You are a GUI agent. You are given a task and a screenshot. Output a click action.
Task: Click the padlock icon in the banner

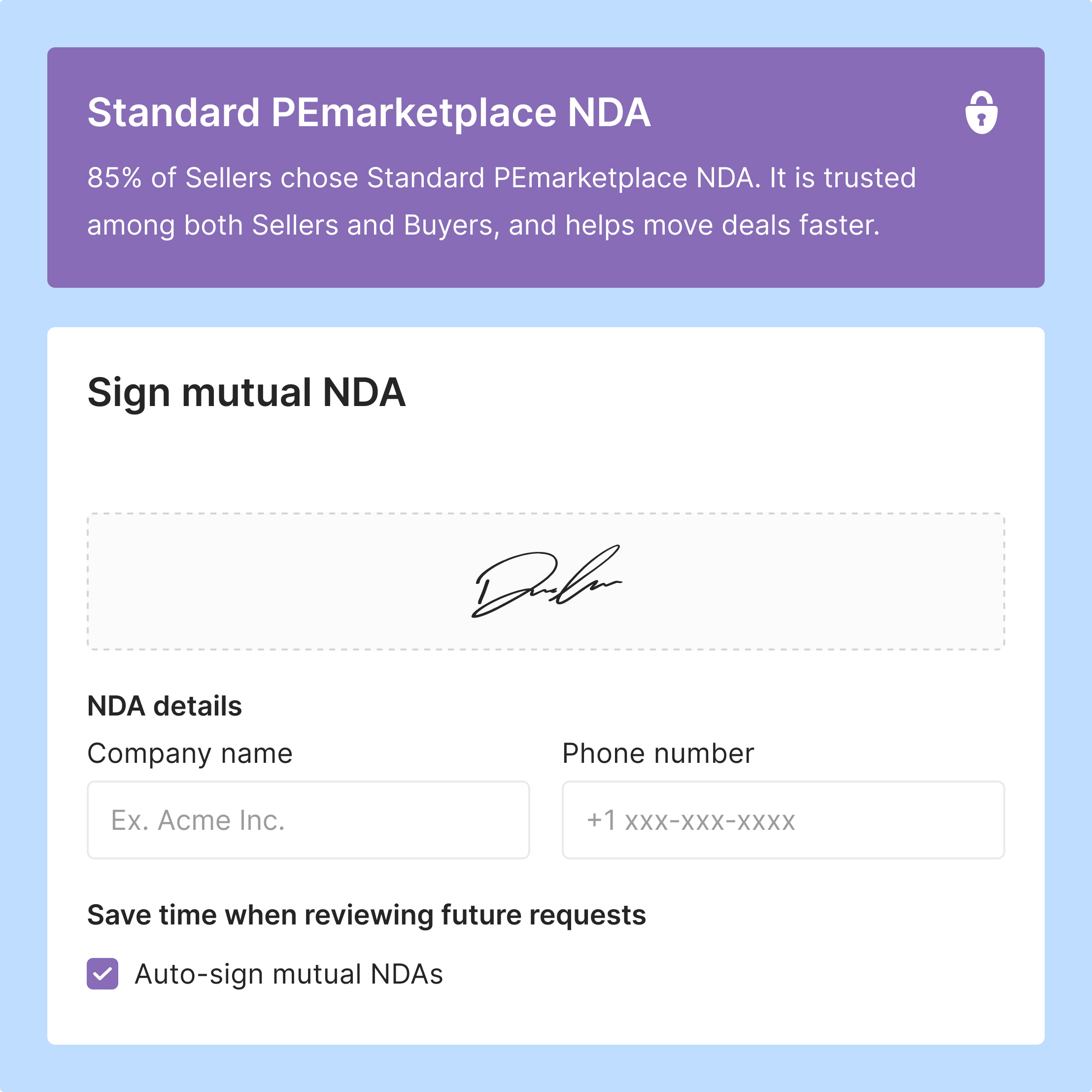[x=981, y=112]
